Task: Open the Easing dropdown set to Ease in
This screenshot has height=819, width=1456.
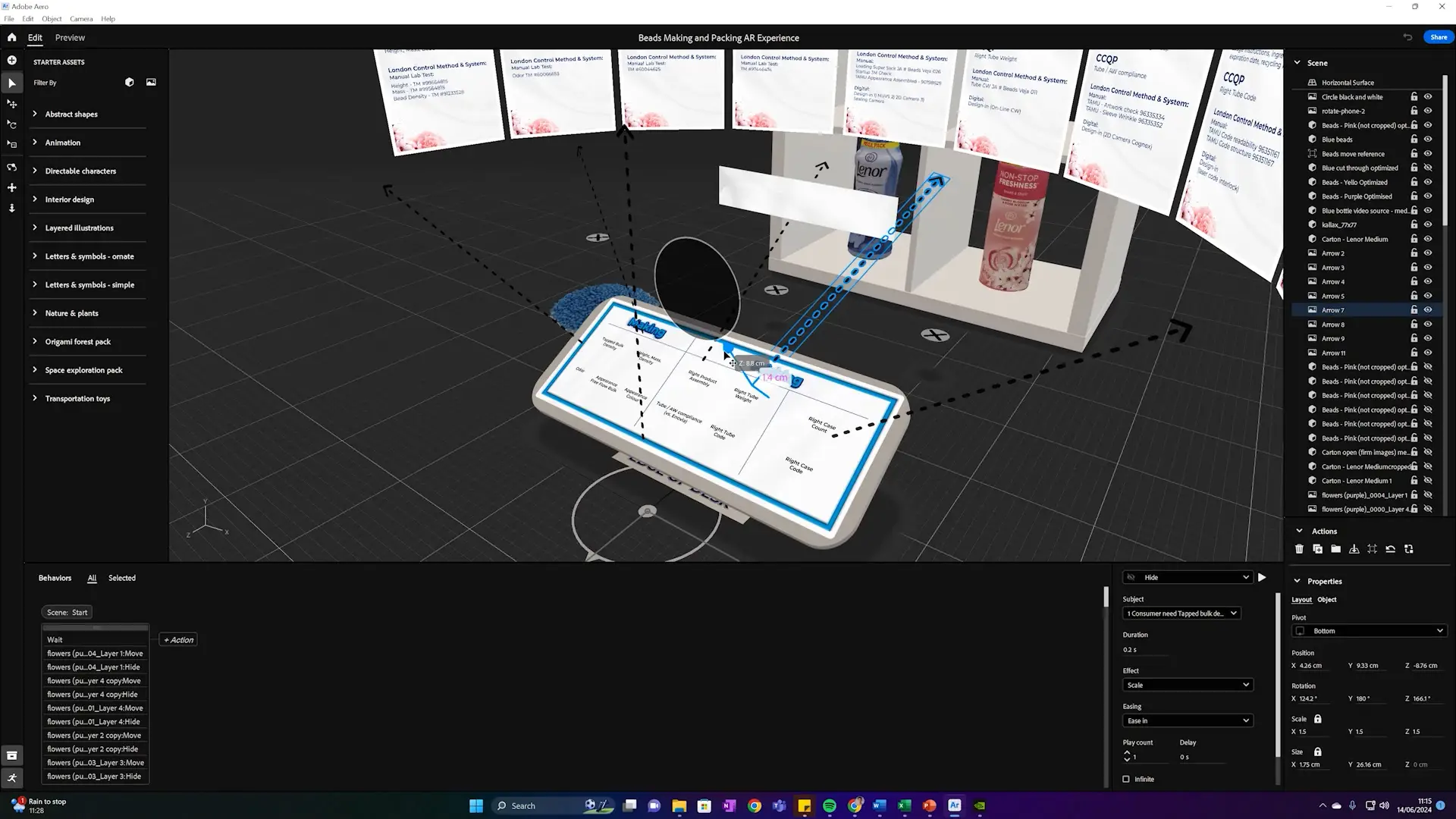Action: click(x=1187, y=720)
